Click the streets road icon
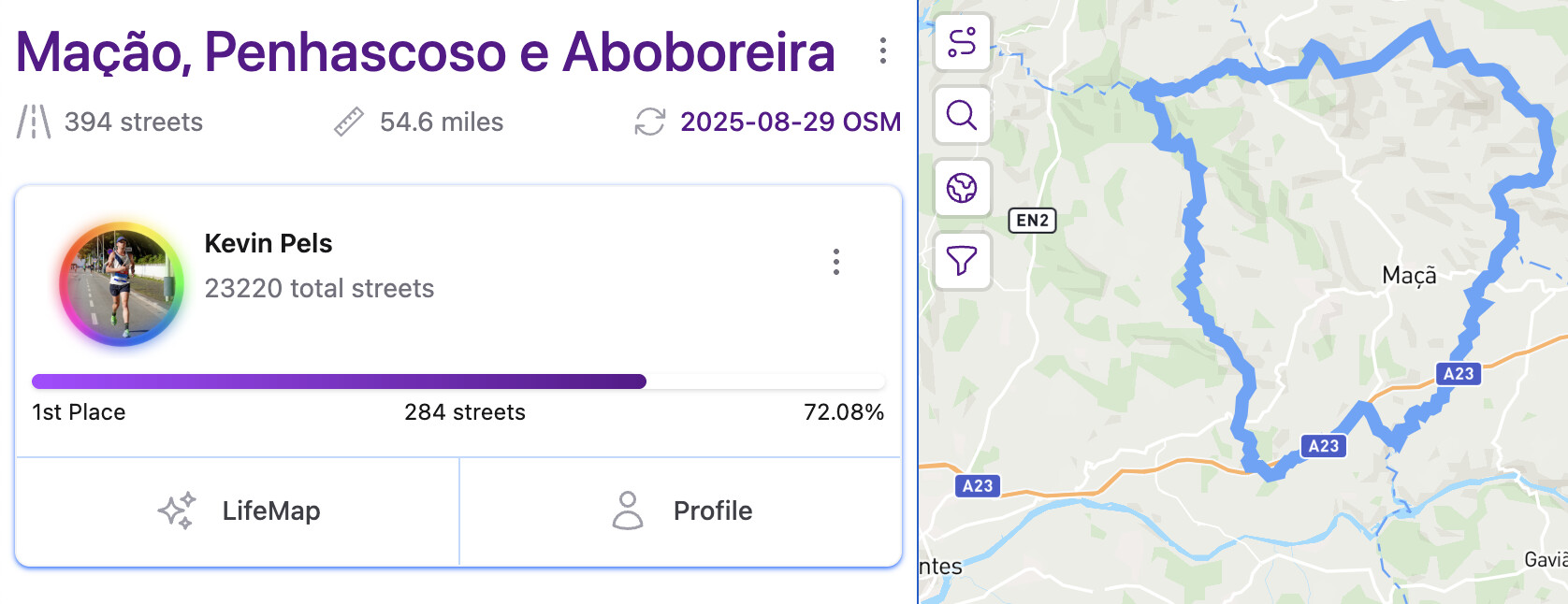1568x604 pixels. tap(34, 122)
